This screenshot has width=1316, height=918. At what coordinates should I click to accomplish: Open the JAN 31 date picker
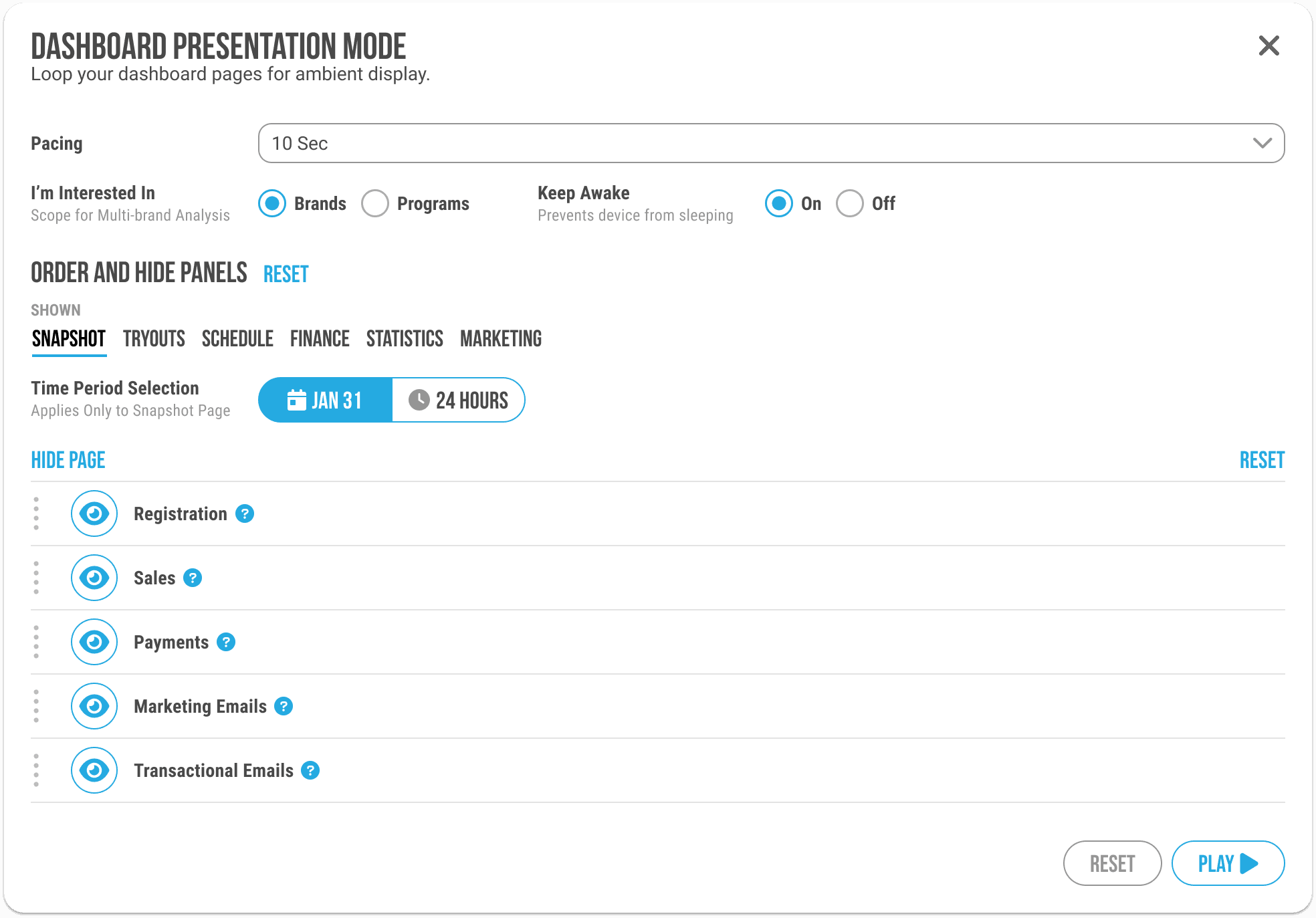[x=326, y=400]
